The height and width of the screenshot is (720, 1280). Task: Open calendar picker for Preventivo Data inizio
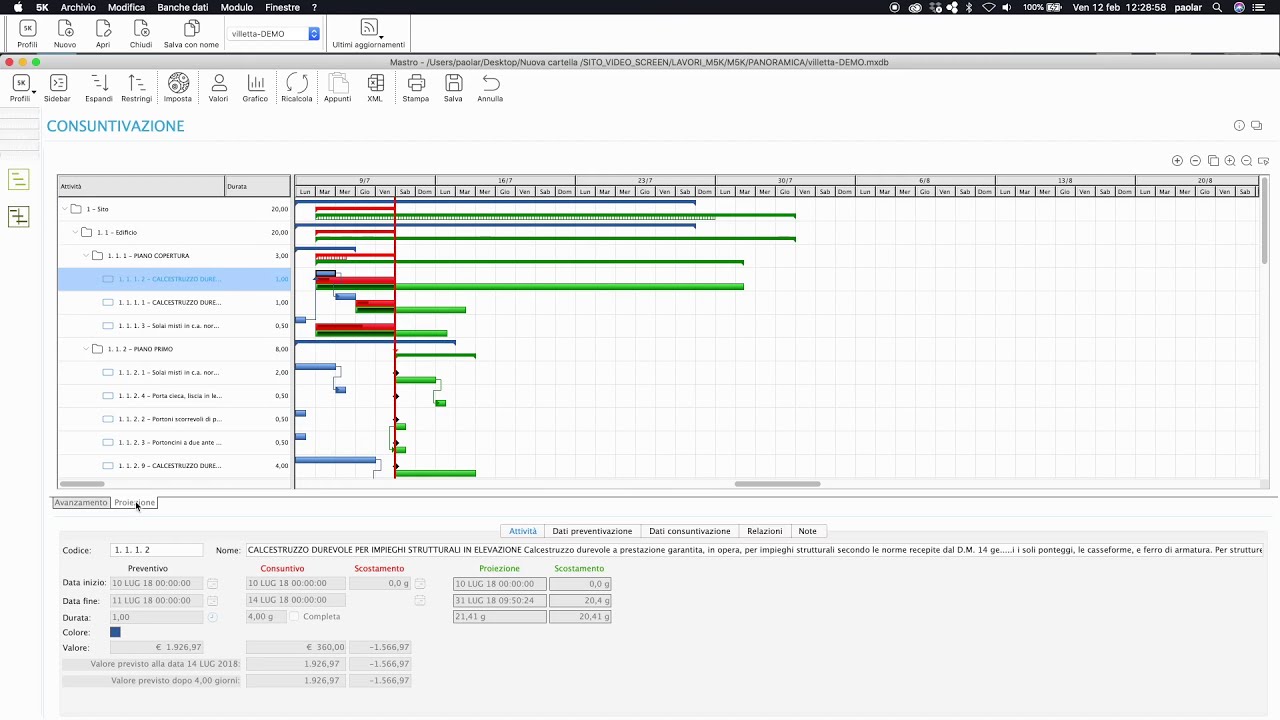tap(212, 584)
